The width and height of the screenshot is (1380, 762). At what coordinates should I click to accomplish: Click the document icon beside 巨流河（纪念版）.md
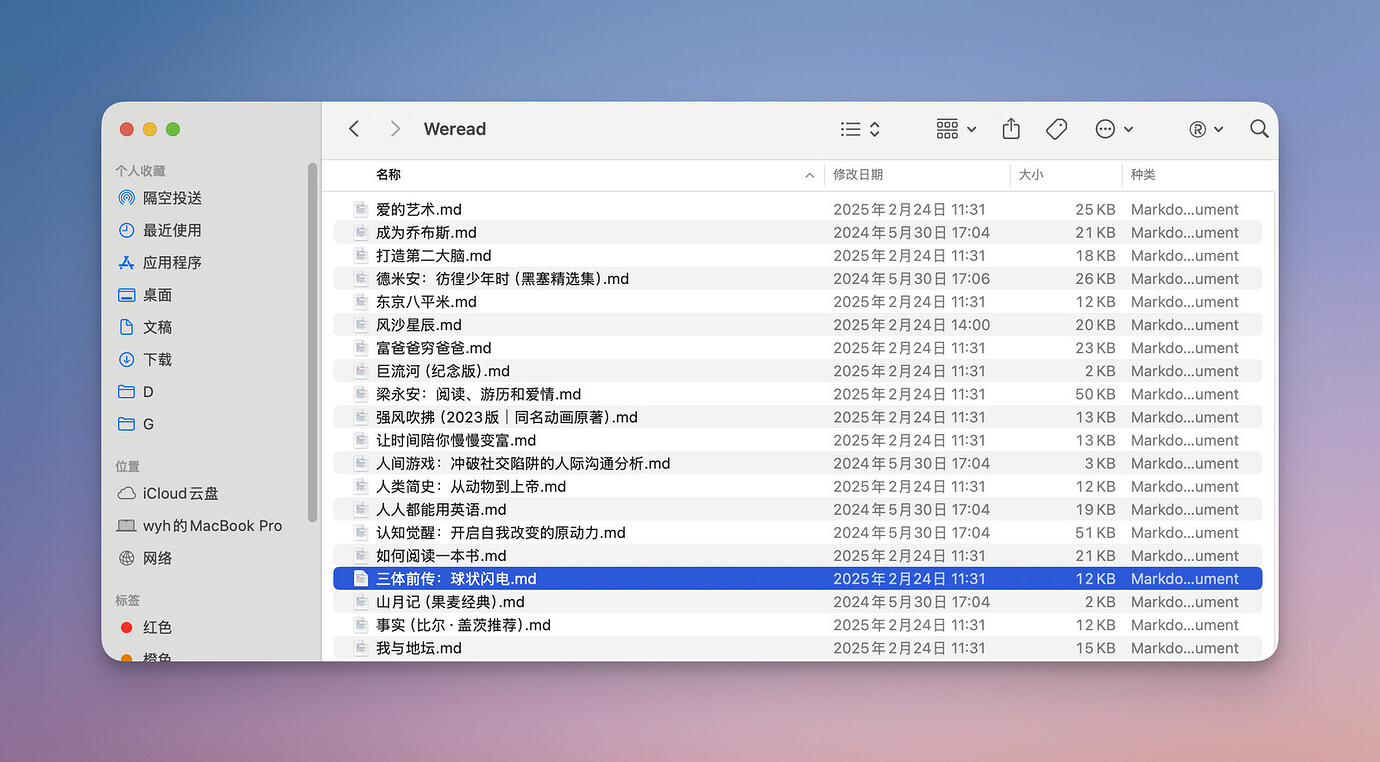click(x=361, y=371)
